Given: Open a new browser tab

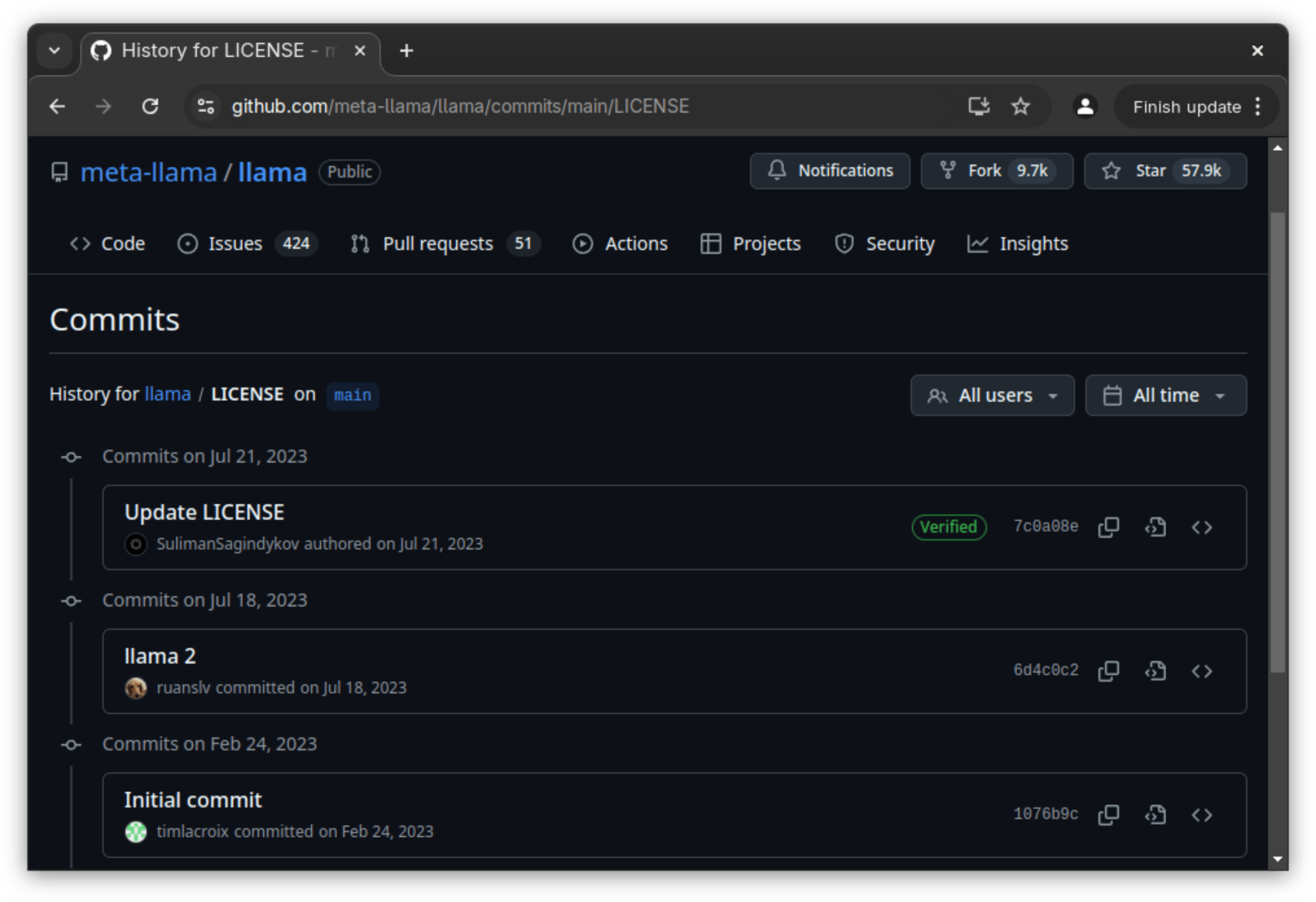Looking at the screenshot, I should click(x=406, y=51).
